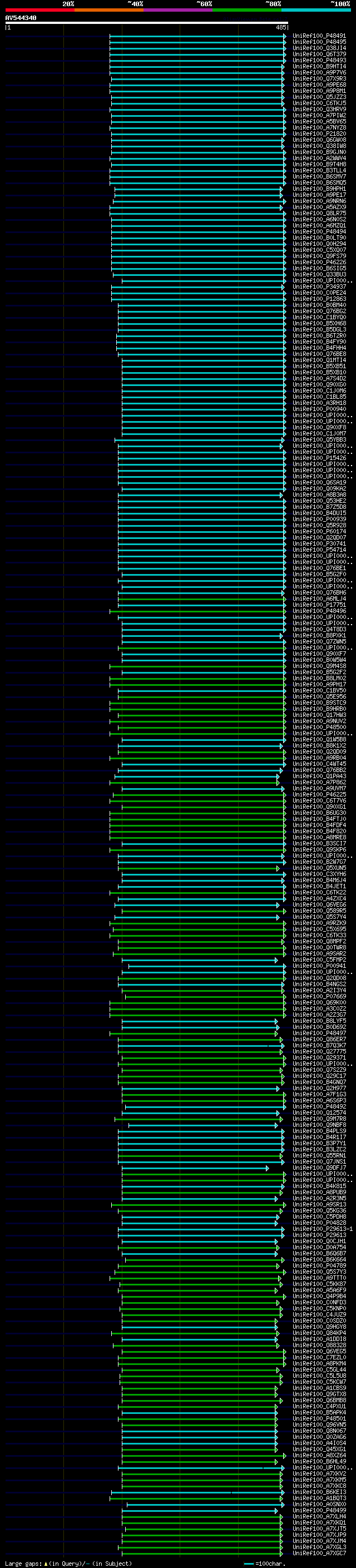Click the 485 query length label
This screenshot has height=1568, width=356.
pos(280,27)
